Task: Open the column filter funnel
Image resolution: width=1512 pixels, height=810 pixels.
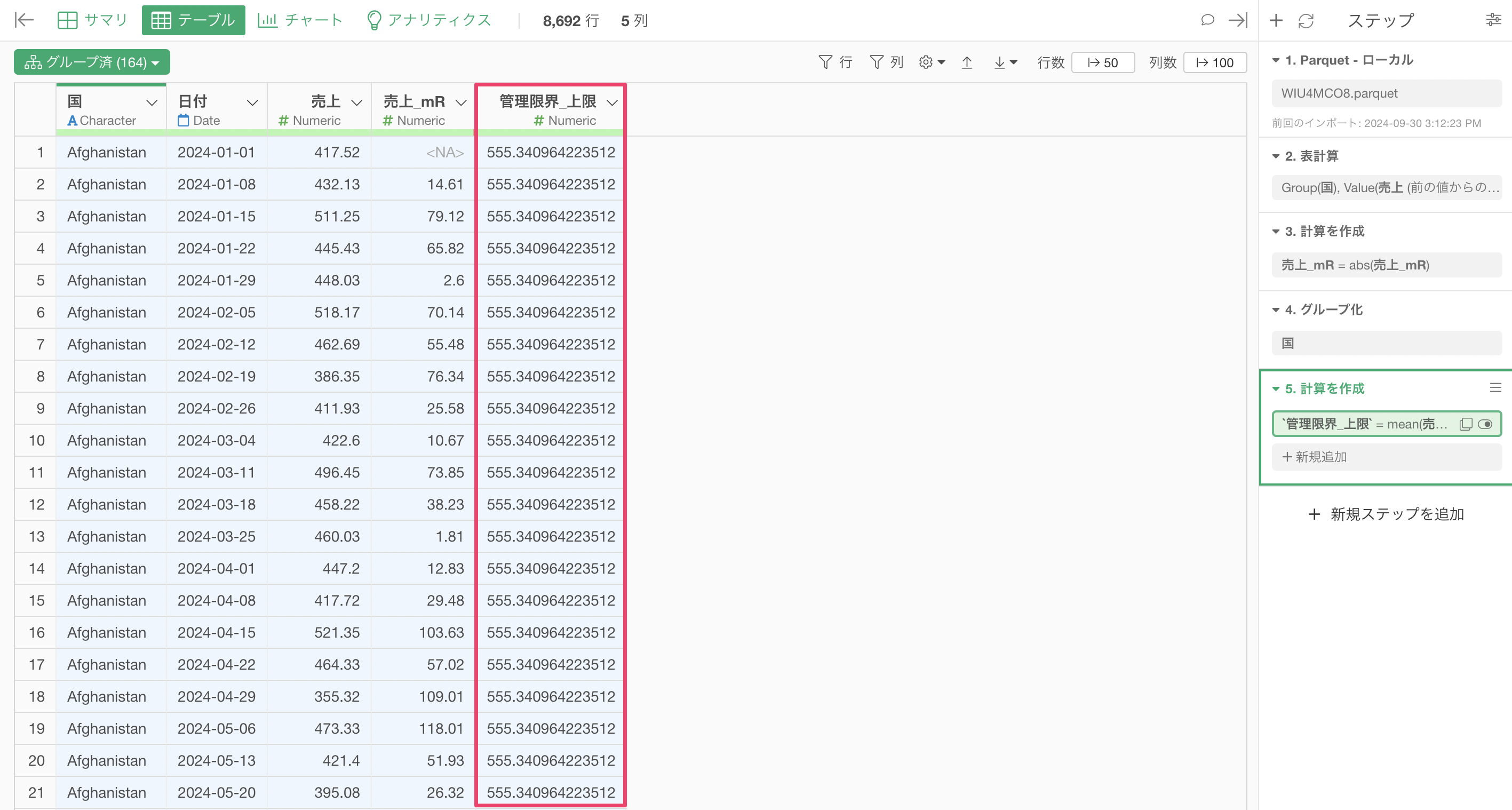Action: tap(886, 62)
